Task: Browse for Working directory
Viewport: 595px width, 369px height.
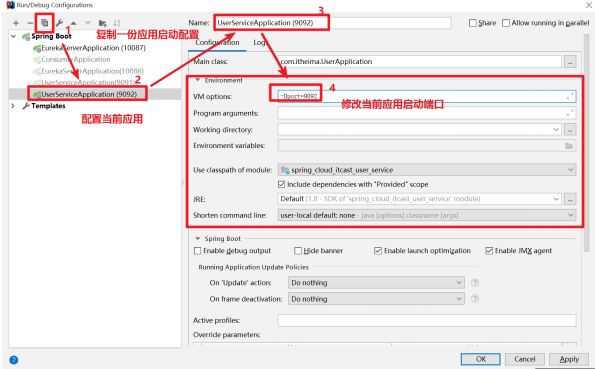Action: click(570, 129)
